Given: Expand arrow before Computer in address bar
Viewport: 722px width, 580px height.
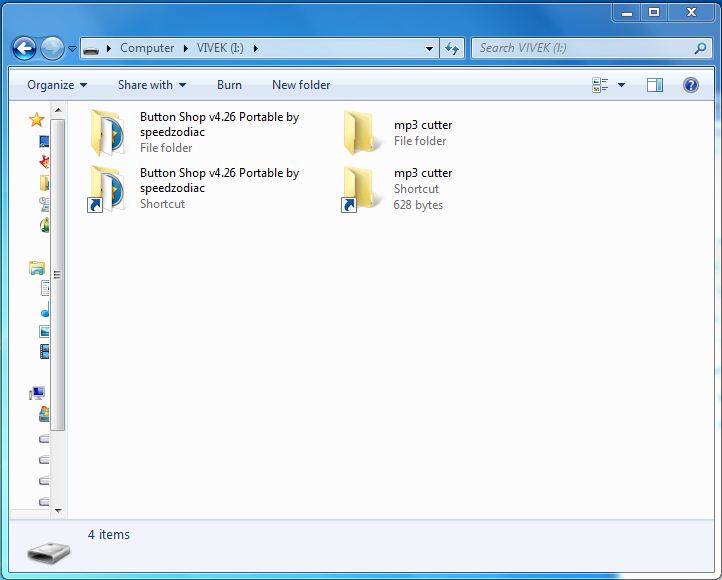Looking at the screenshot, I should [x=109, y=48].
